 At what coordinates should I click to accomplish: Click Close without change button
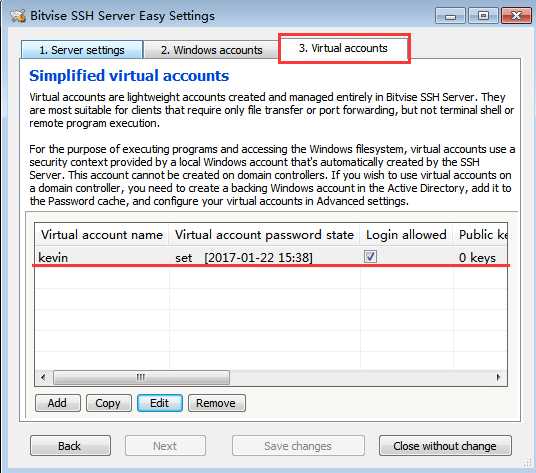(445, 446)
